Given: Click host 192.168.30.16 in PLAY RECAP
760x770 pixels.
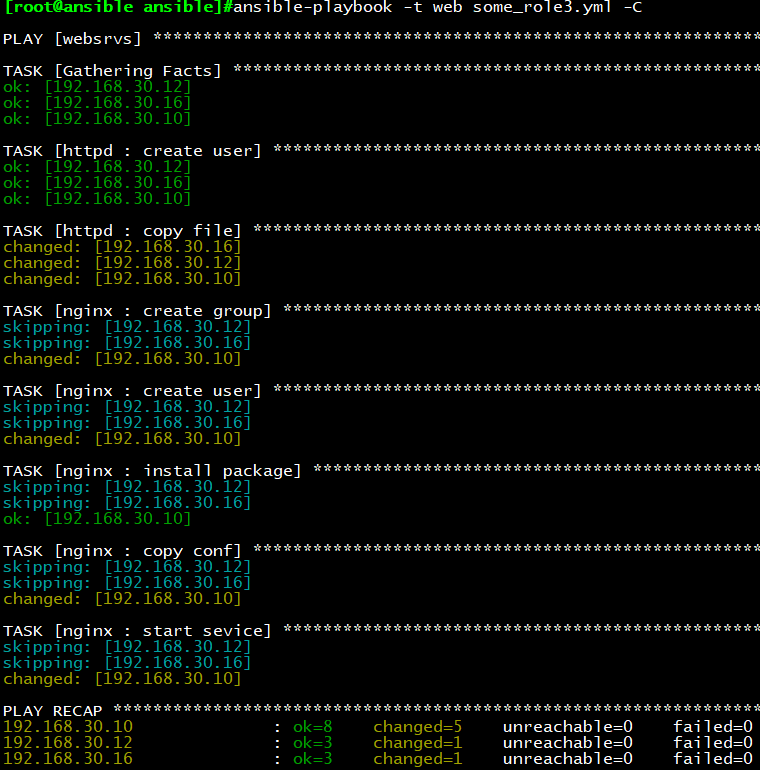Looking at the screenshot, I should tap(68, 759).
